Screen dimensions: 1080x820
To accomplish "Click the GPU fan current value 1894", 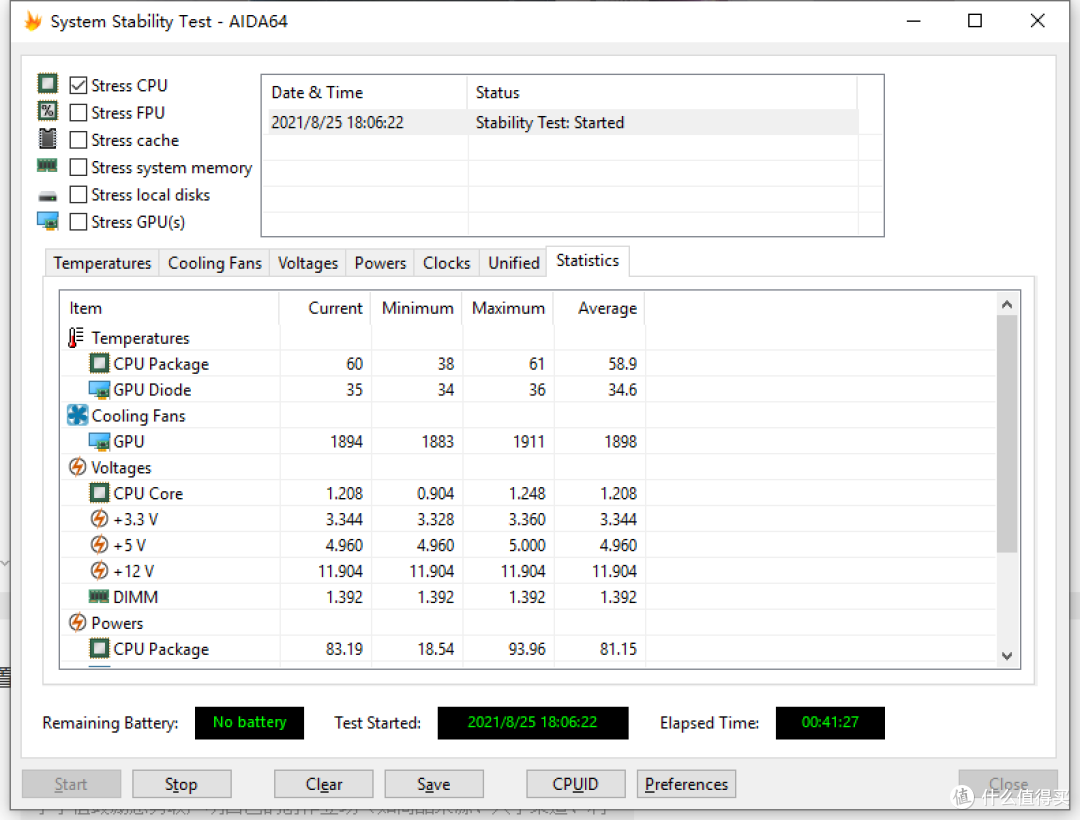I will click(346, 441).
